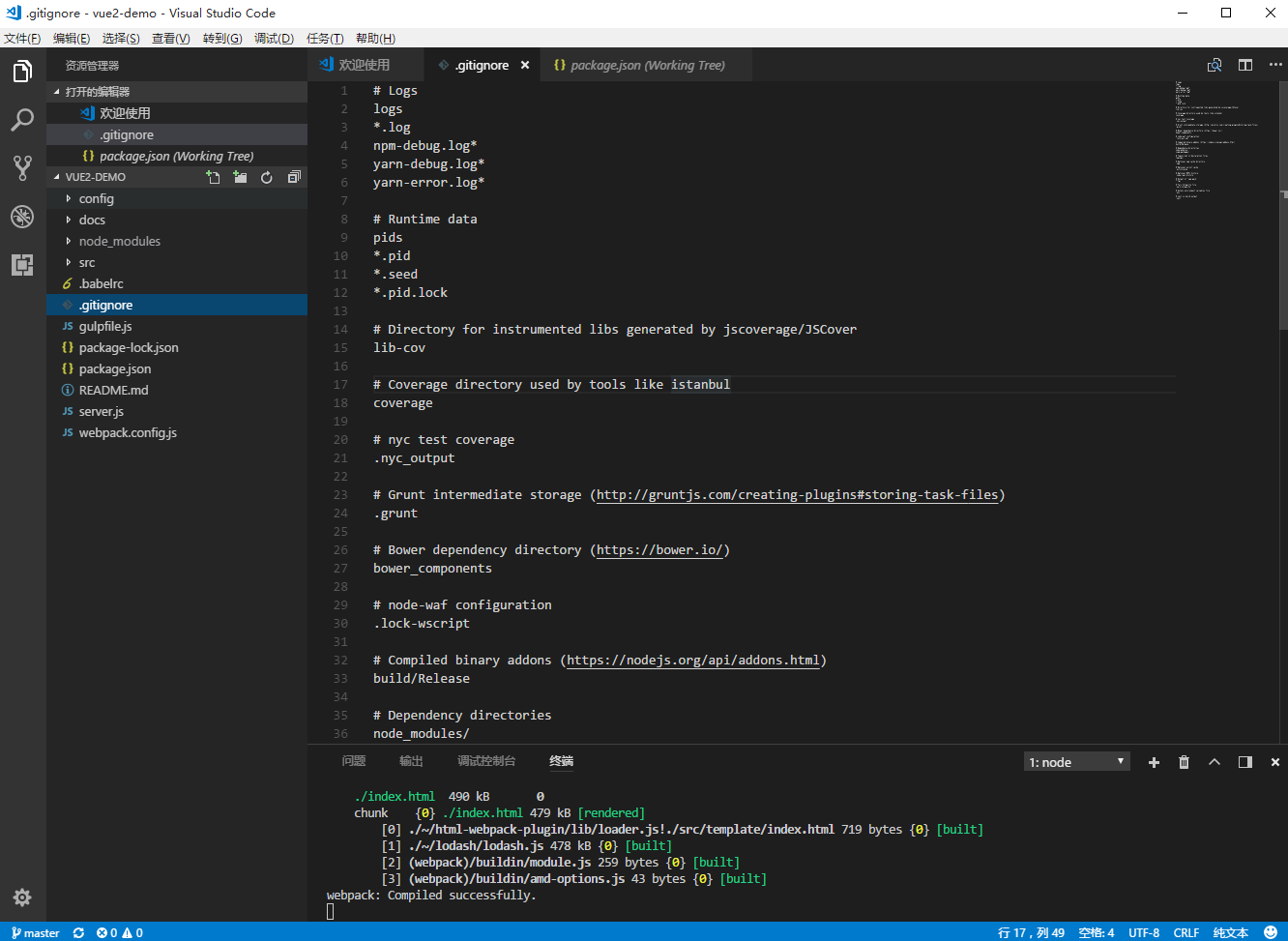Move the panel to the right

click(1245, 762)
